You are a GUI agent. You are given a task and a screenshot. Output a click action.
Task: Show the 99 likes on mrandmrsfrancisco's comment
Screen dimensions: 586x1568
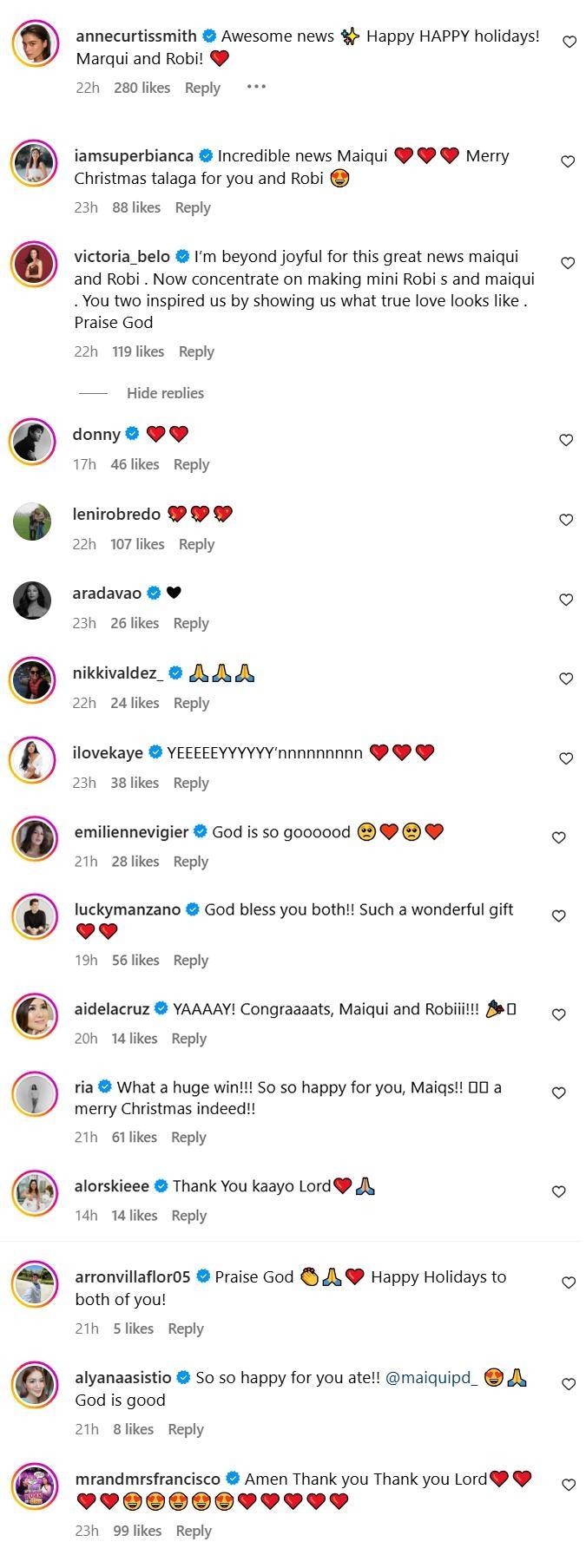pyautogui.click(x=137, y=1531)
